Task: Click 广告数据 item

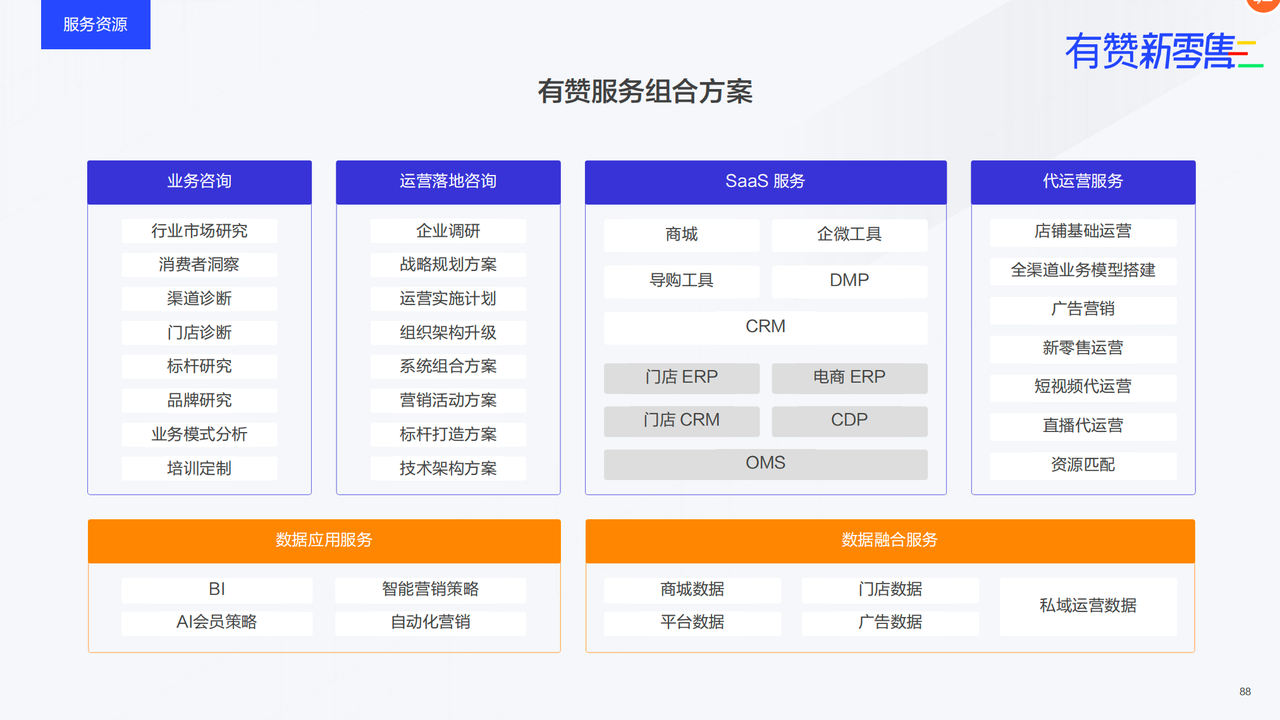Action: tap(890, 623)
